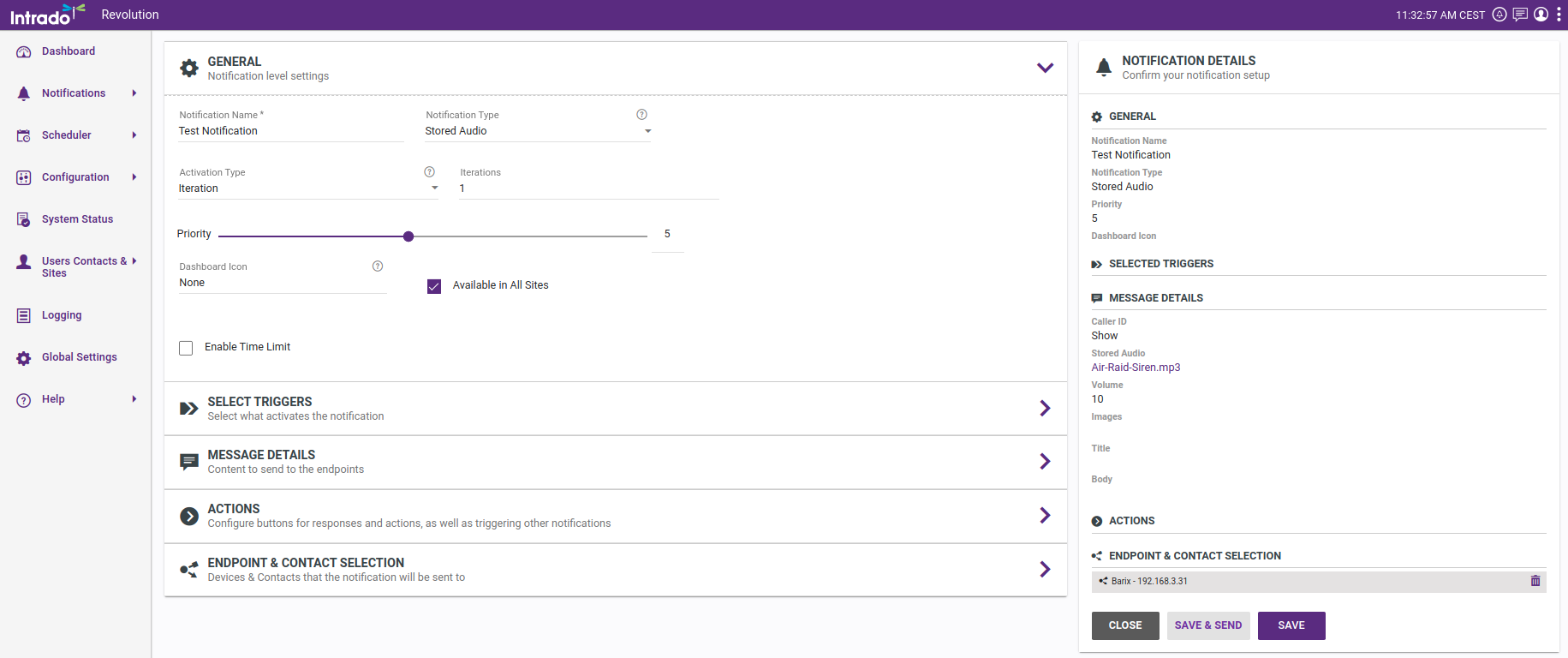
Task: Click the Notification Type help icon
Action: coord(641,115)
